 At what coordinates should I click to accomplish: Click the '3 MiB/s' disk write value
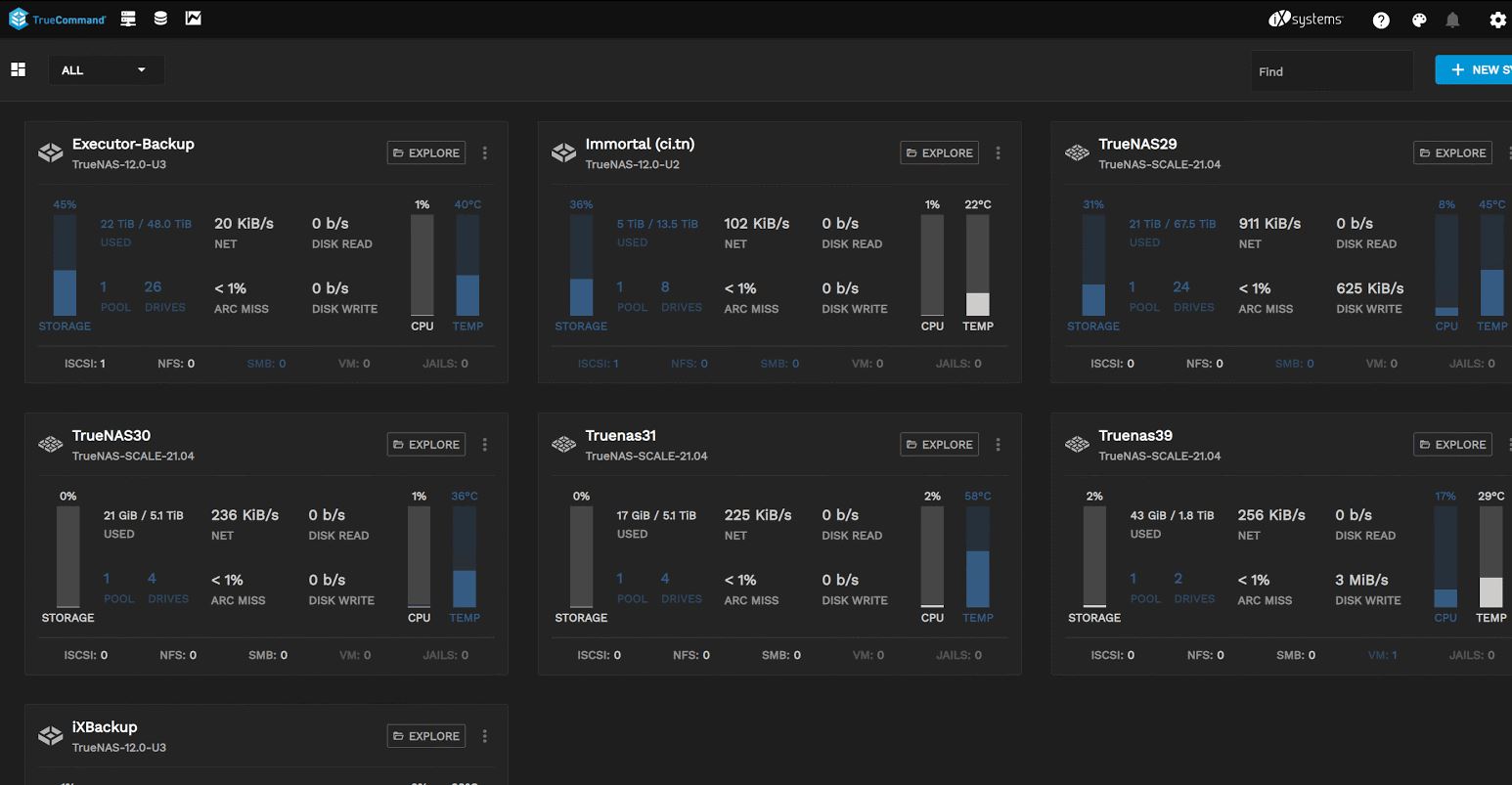pyautogui.click(x=1361, y=580)
